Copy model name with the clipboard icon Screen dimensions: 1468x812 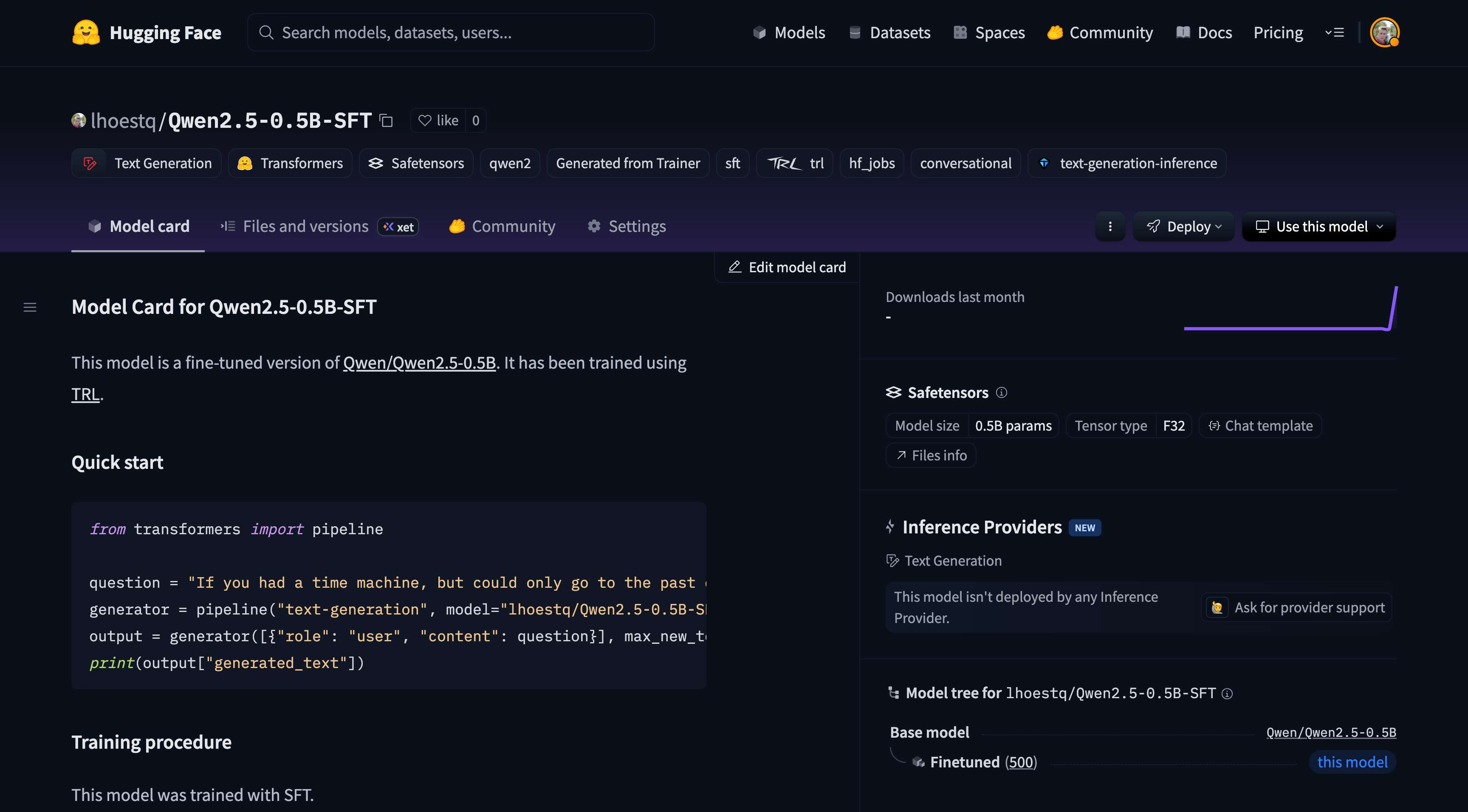(387, 121)
